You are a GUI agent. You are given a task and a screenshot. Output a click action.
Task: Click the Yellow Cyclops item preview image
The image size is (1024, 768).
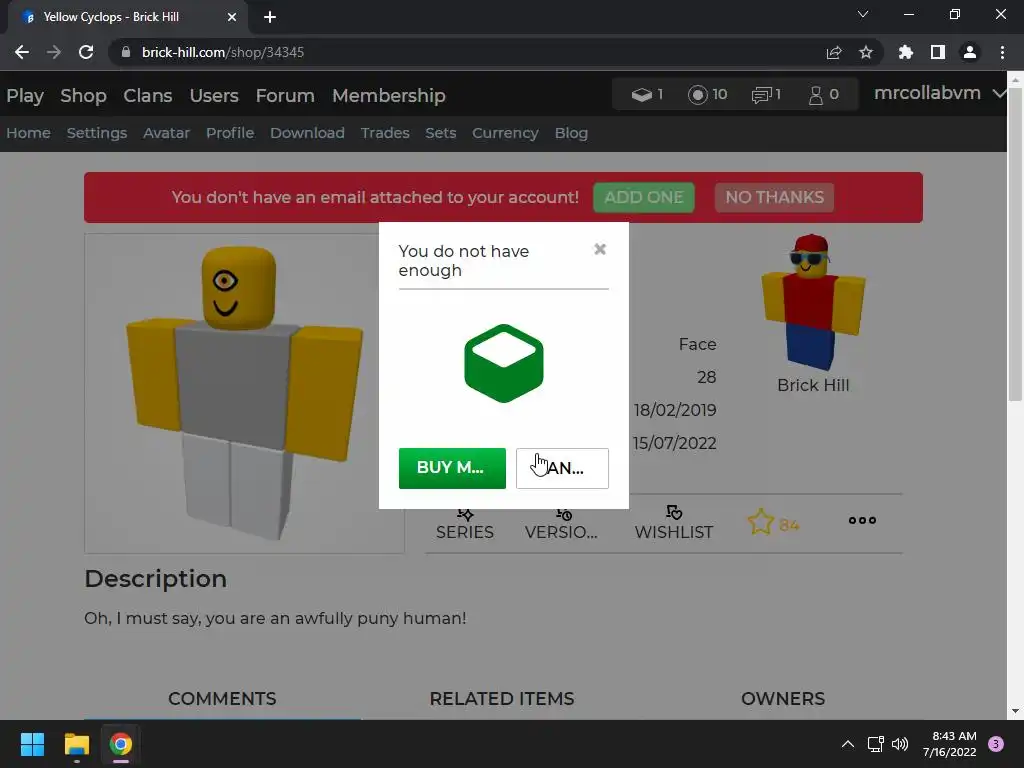click(x=244, y=393)
